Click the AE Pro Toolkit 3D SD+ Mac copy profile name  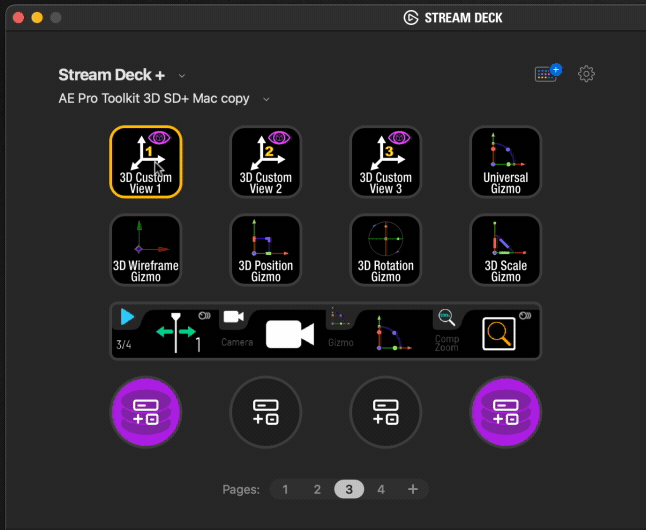(154, 99)
